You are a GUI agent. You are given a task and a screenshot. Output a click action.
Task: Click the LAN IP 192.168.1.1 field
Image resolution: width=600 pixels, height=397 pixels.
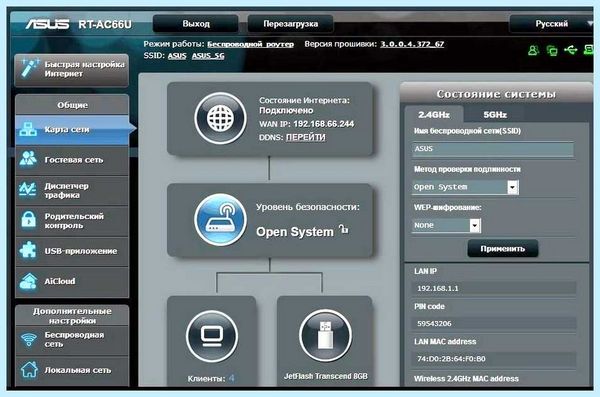coord(494,288)
